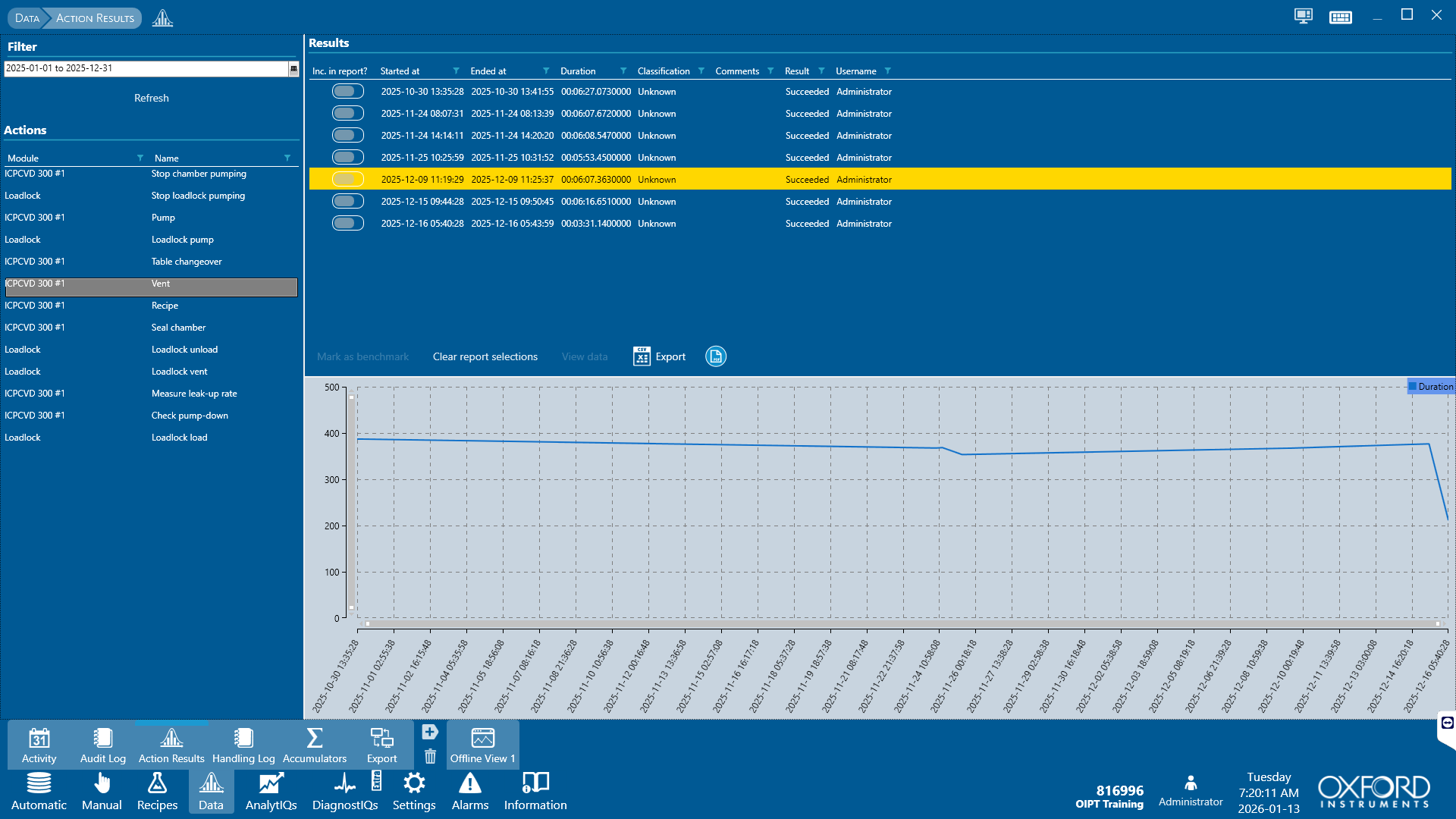Toggle report inclusion for 2025-12-15 result
Viewport: 1456px width, 819px height.
347,202
